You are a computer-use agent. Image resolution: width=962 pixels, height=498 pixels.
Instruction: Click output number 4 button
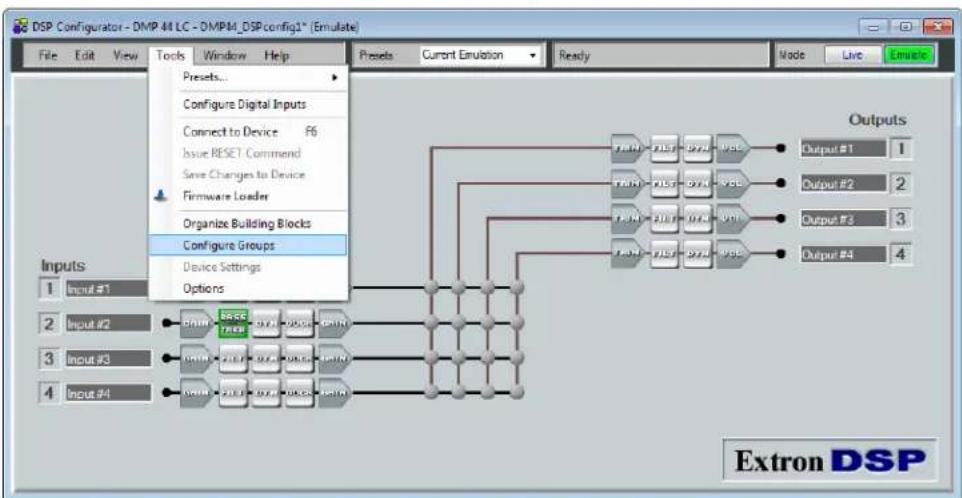(x=901, y=253)
